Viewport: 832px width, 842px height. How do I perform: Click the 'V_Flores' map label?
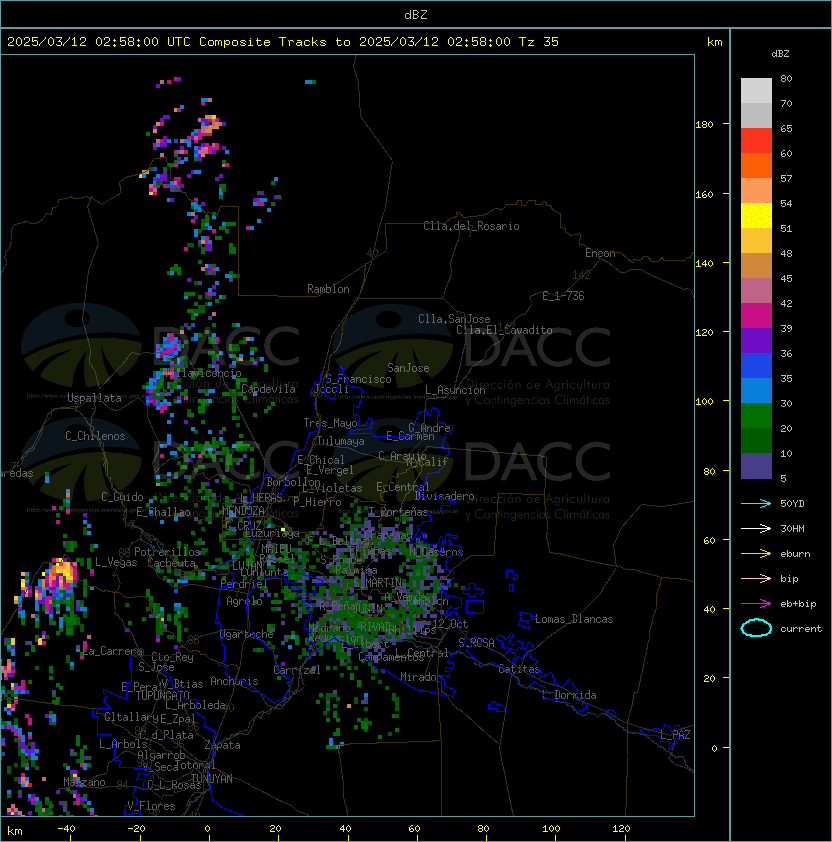tap(151, 806)
